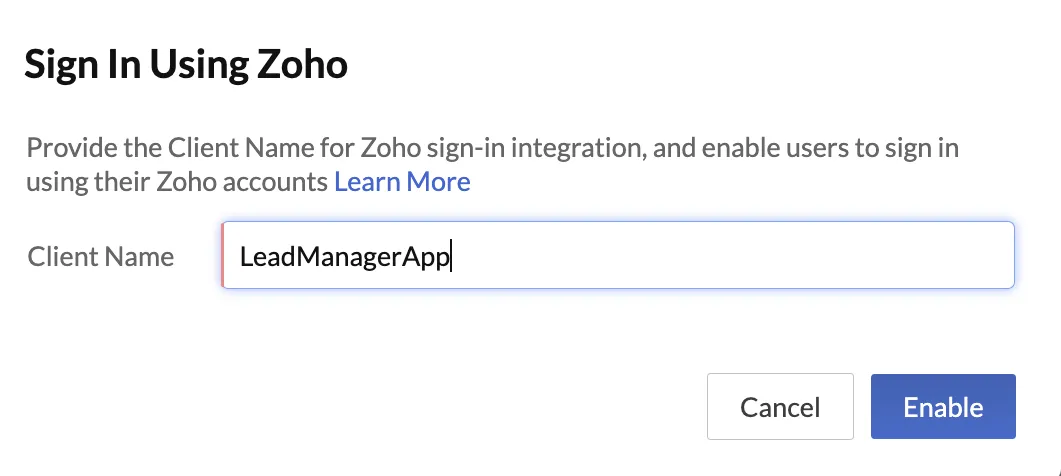Click the LeadManagerApp text in the field
This screenshot has width=1061, height=476.
[x=344, y=257]
